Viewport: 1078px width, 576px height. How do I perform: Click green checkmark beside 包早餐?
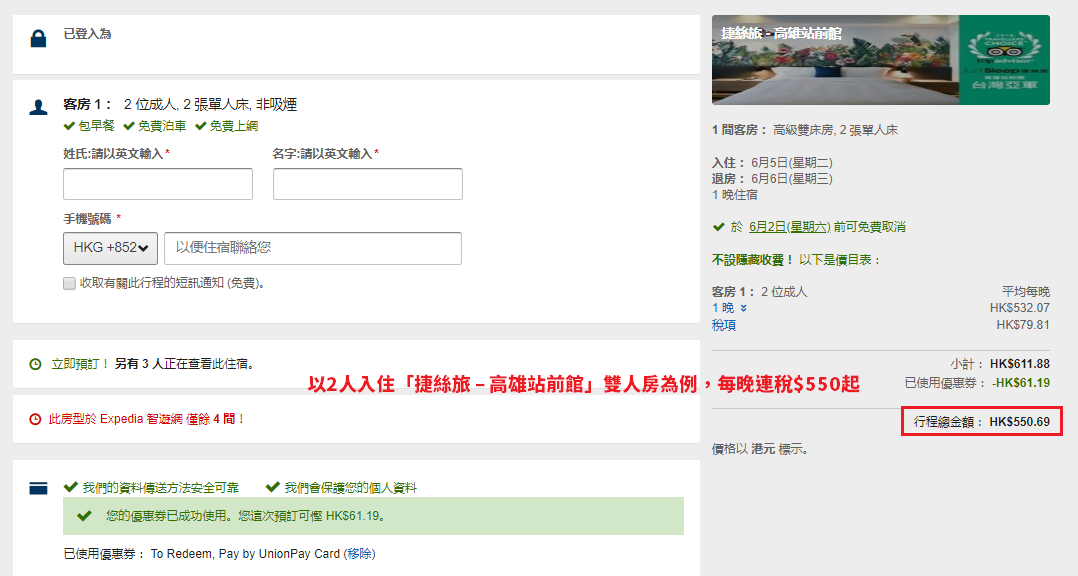pos(69,126)
